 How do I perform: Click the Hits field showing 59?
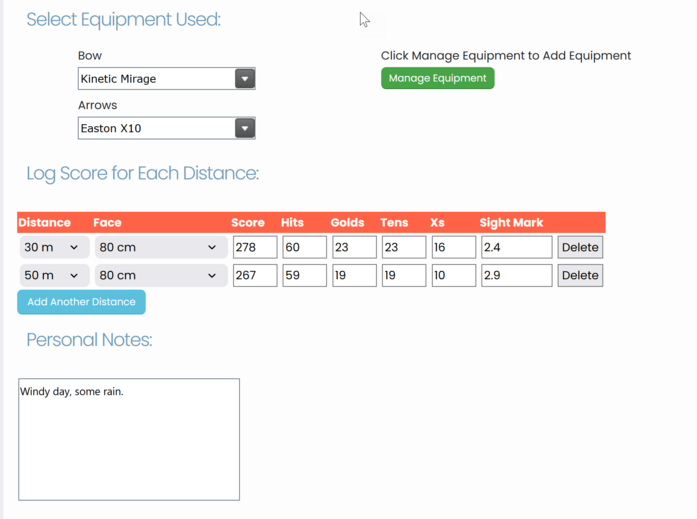304,275
